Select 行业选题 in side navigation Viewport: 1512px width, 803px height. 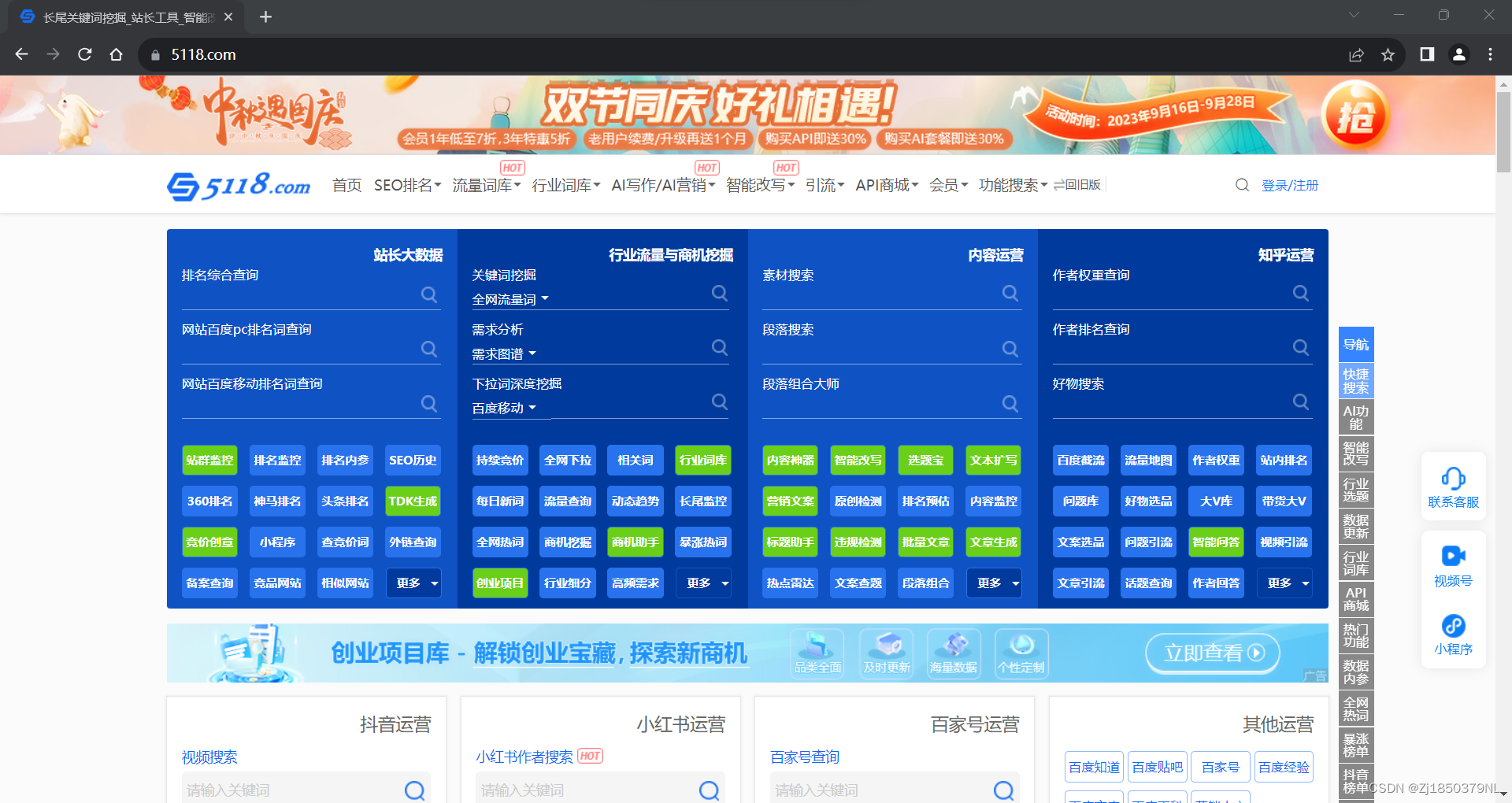coord(1356,490)
